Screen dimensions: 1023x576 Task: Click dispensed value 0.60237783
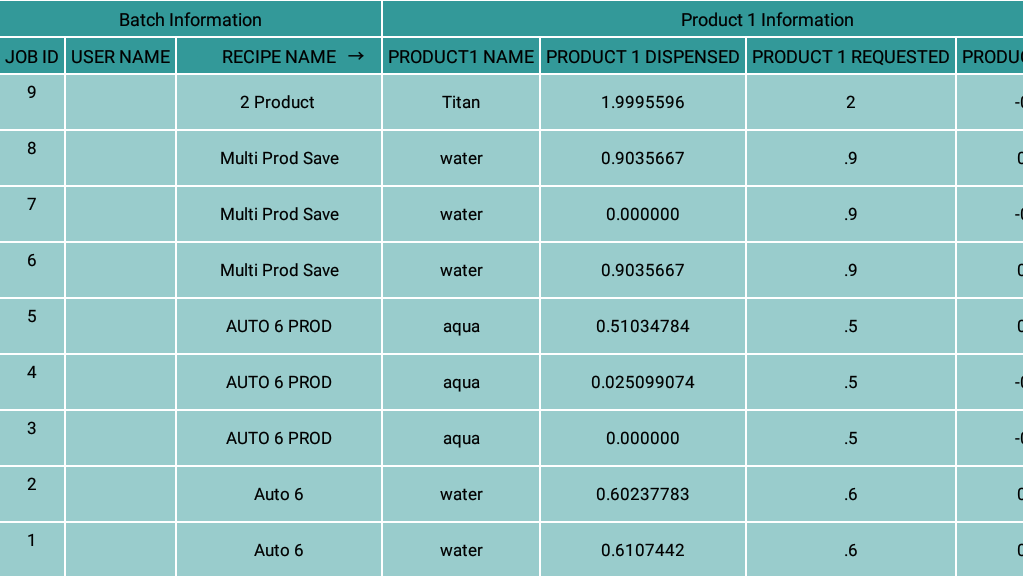(643, 494)
